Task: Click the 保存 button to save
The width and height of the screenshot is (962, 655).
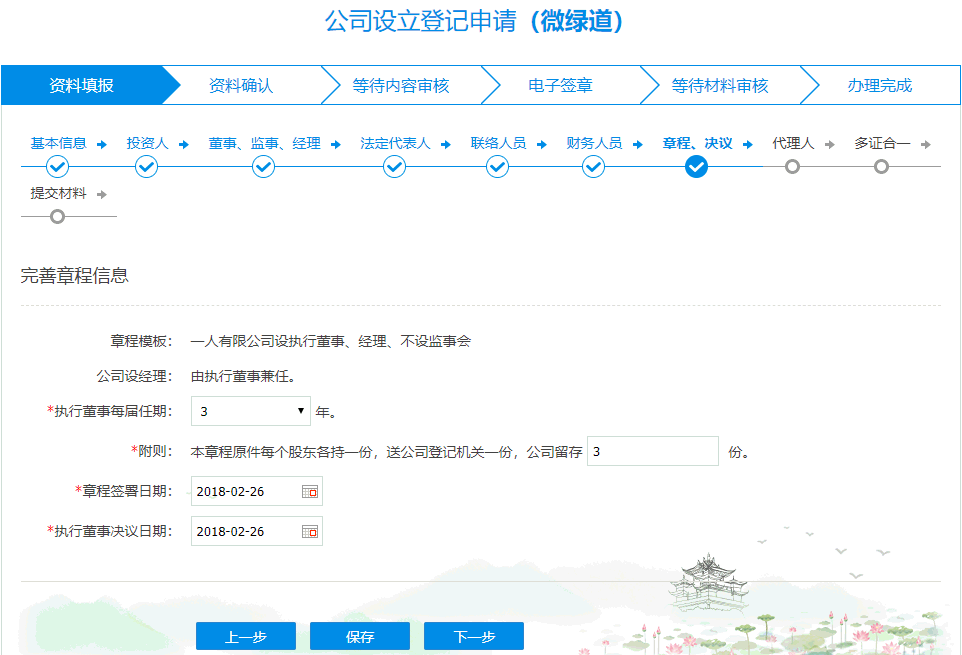Action: point(359,635)
